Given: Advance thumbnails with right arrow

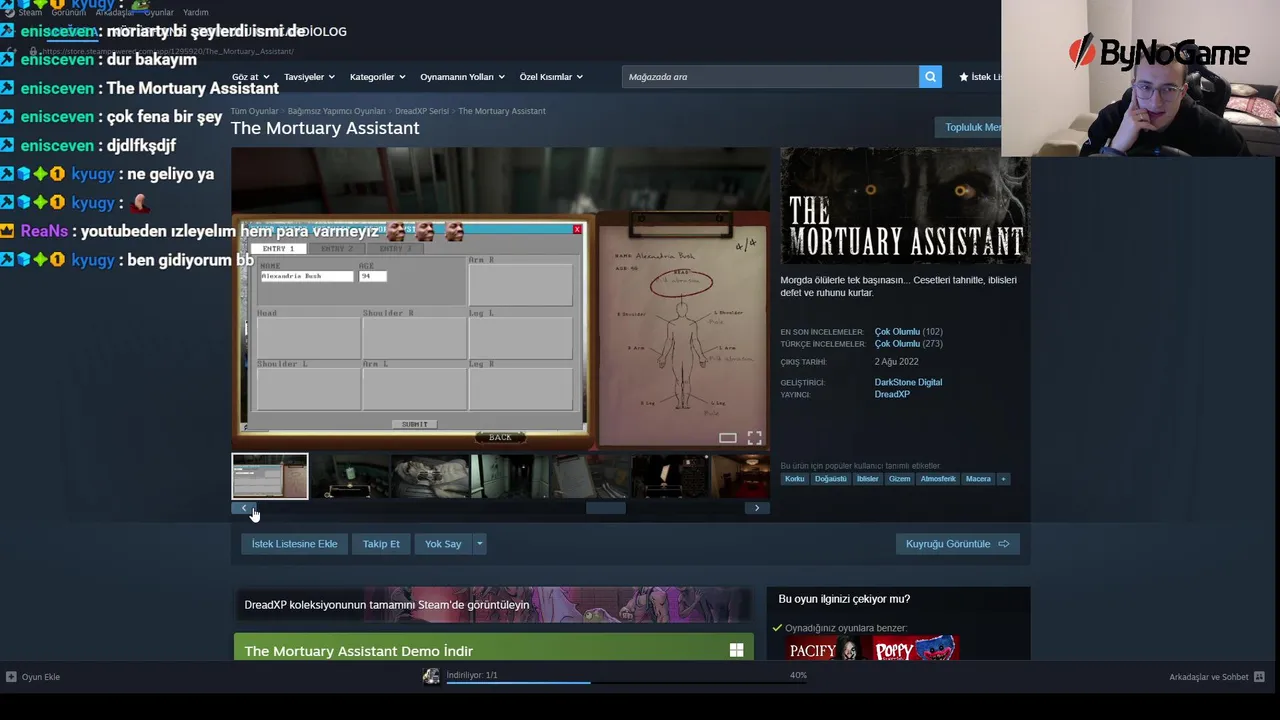Looking at the screenshot, I should [x=756, y=508].
